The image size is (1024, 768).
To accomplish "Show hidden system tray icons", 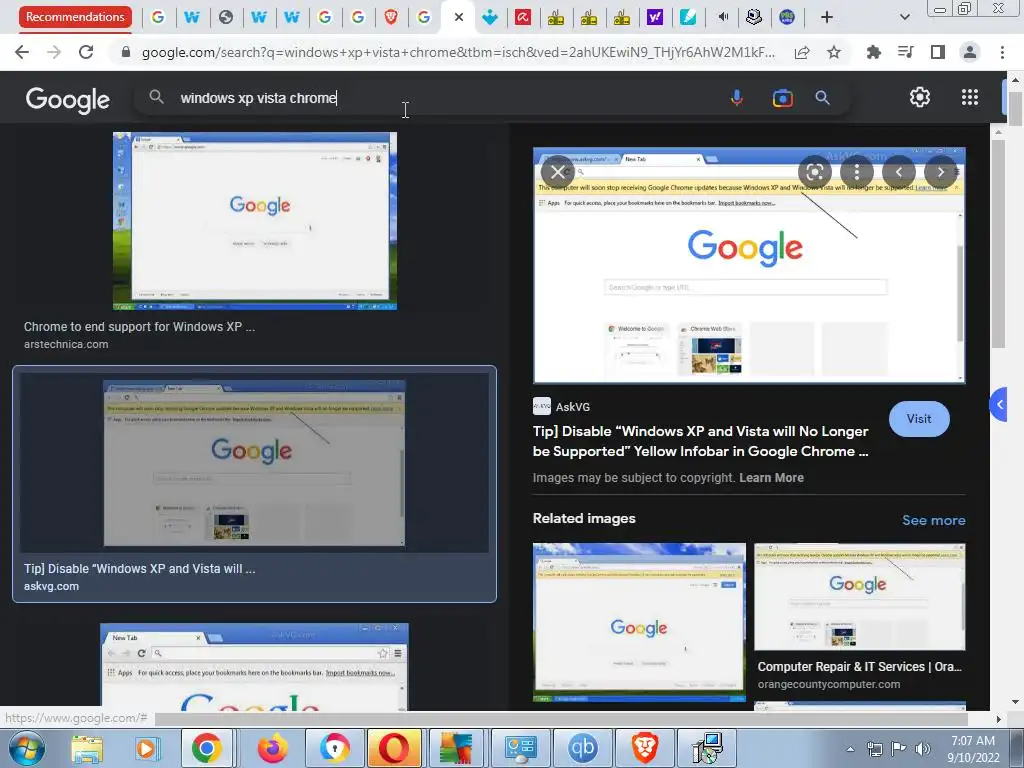I will [x=850, y=749].
